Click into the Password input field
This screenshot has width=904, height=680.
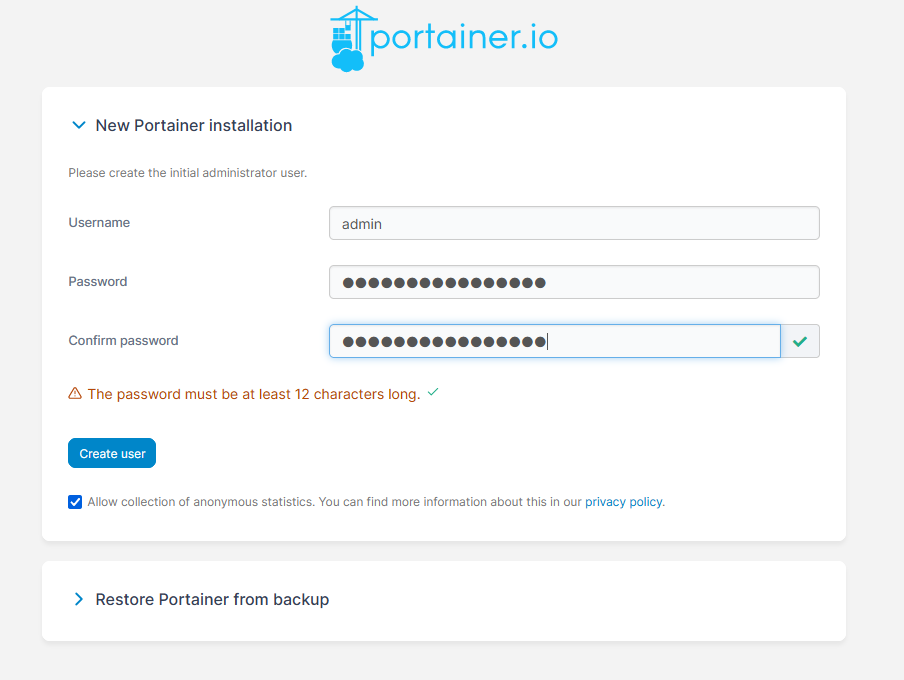(574, 282)
